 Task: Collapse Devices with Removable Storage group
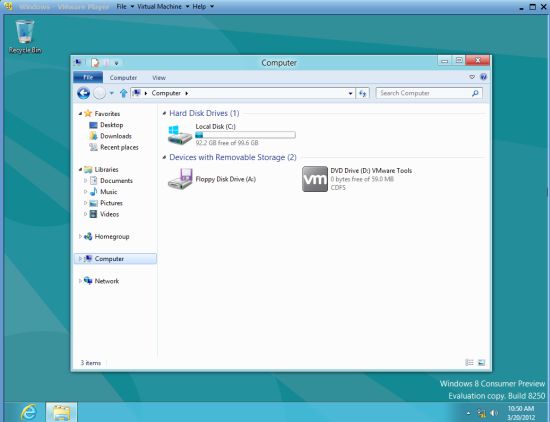coord(164,157)
